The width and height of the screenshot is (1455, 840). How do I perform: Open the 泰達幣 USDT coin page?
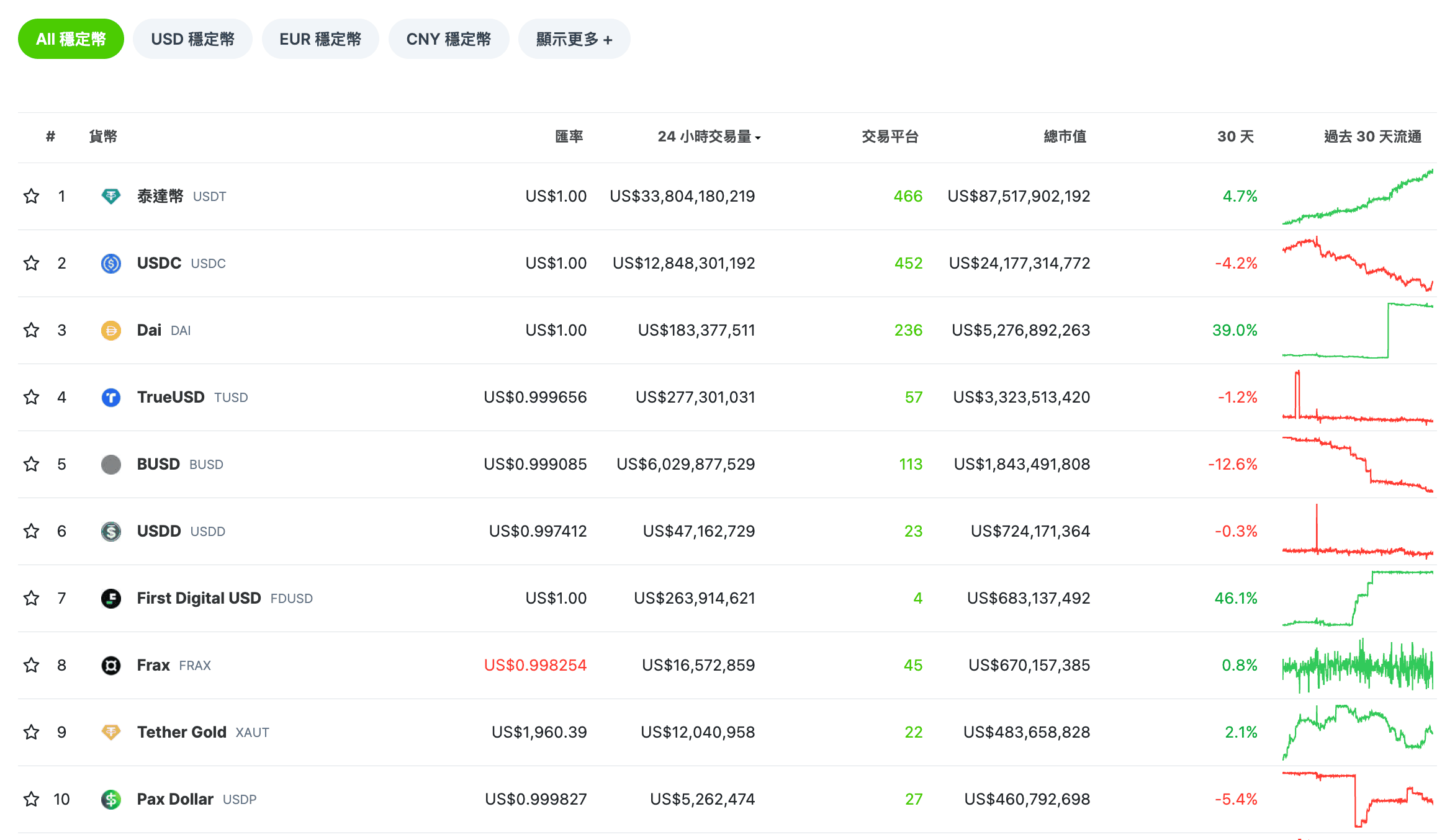tap(181, 196)
